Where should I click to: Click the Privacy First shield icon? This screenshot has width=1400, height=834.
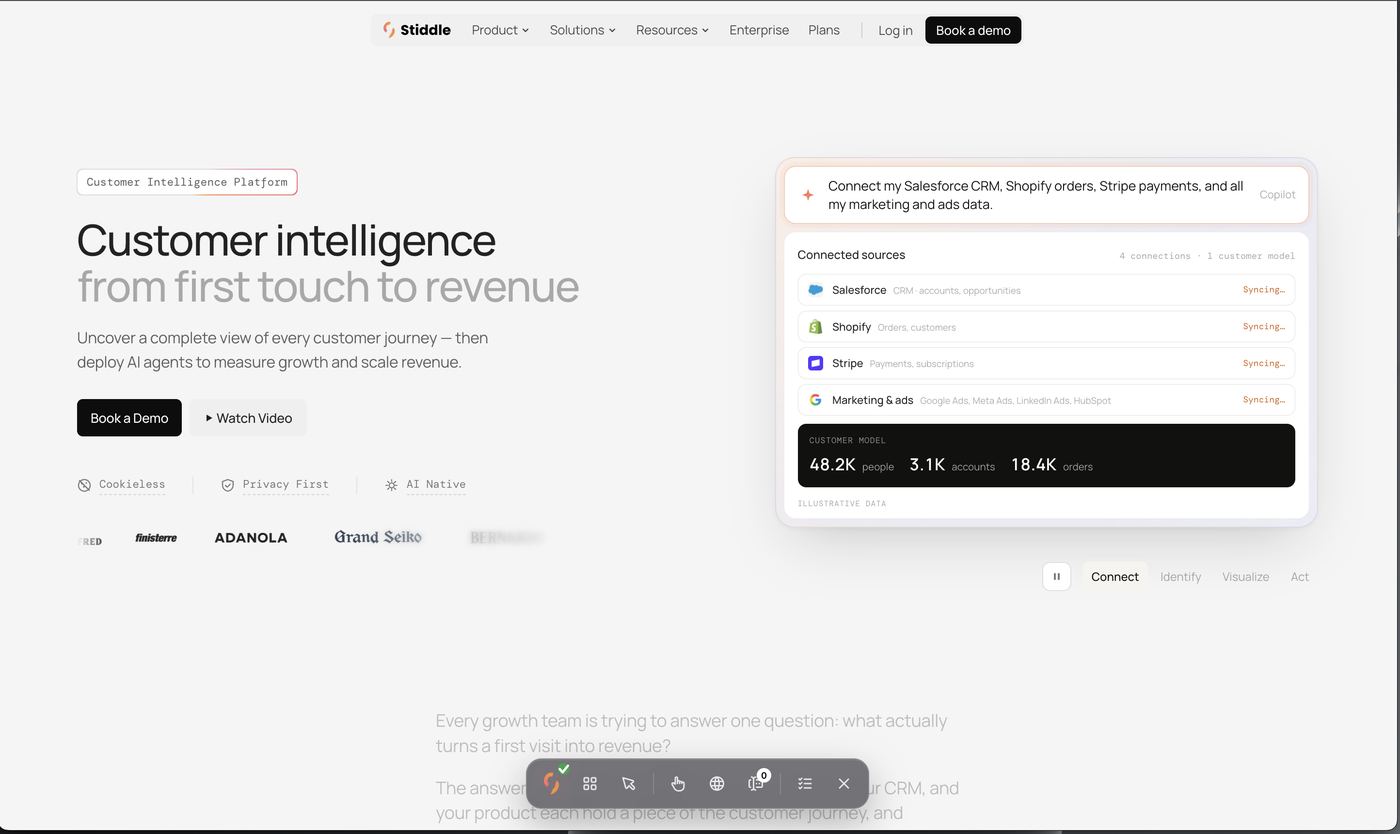[228, 485]
